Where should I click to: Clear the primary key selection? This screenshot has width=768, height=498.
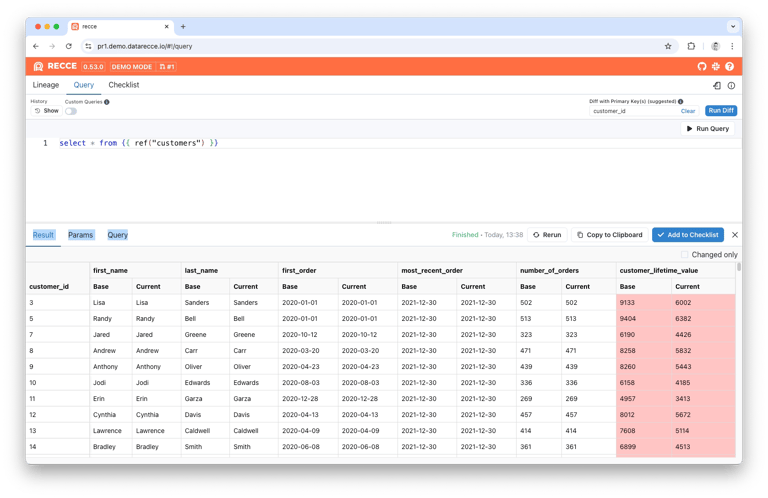click(688, 111)
